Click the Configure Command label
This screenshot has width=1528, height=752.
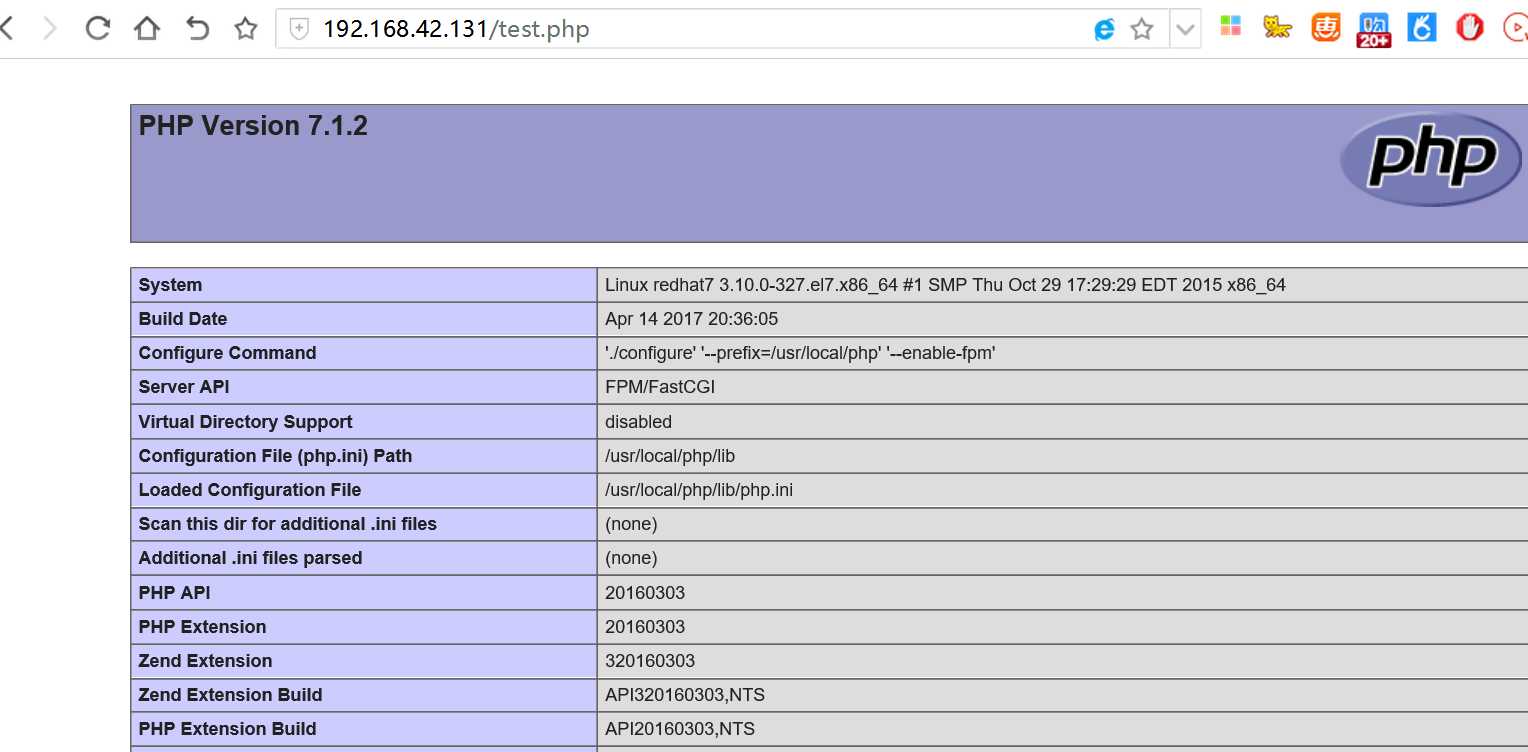point(227,353)
